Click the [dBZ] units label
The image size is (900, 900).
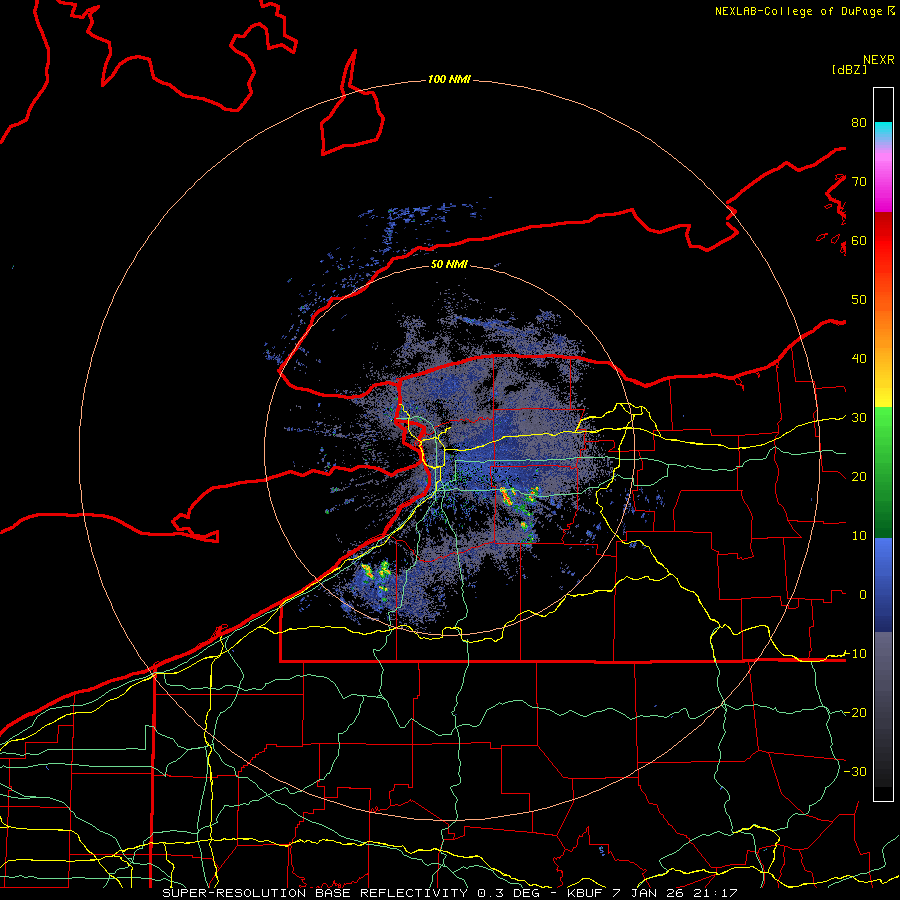tap(849, 69)
